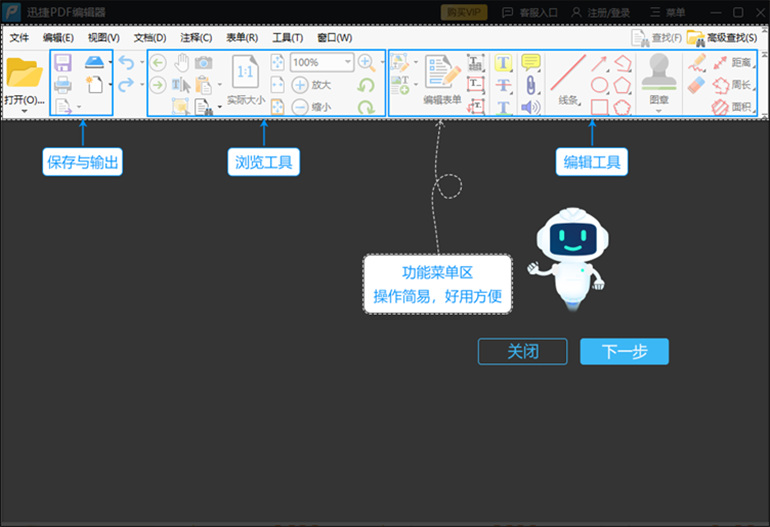Click the zoom magnifier tool icon
Viewport: 770px width, 527px height.
(366, 62)
